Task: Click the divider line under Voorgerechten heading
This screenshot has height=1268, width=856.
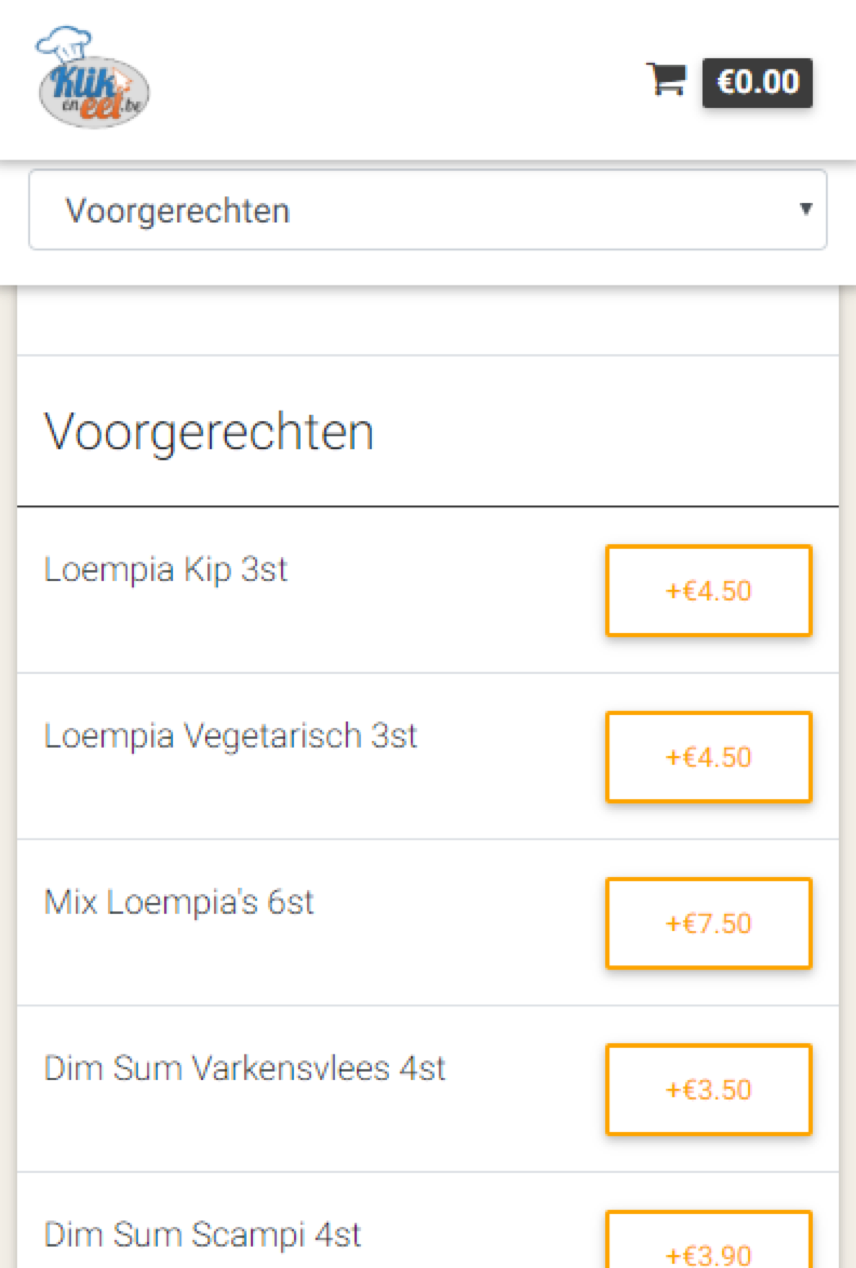Action: 427,507
